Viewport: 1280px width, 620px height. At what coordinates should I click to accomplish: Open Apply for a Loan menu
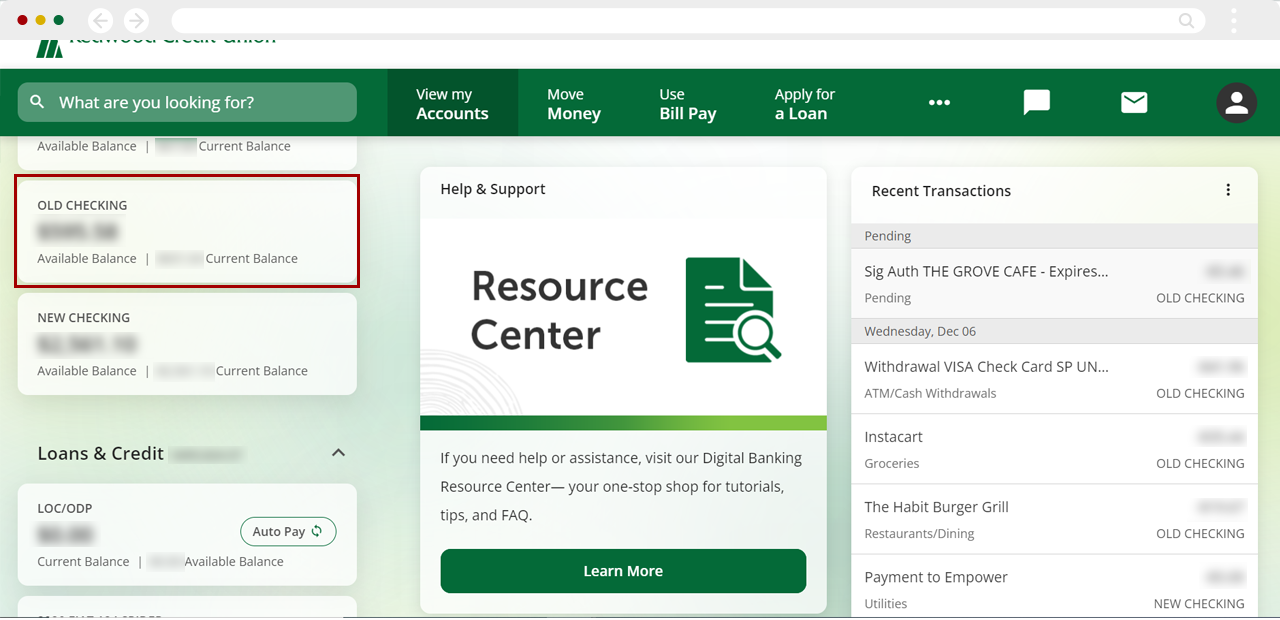click(804, 103)
